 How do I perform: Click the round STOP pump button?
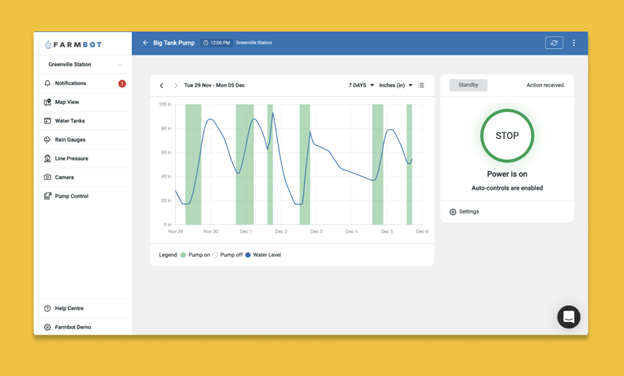coord(507,136)
